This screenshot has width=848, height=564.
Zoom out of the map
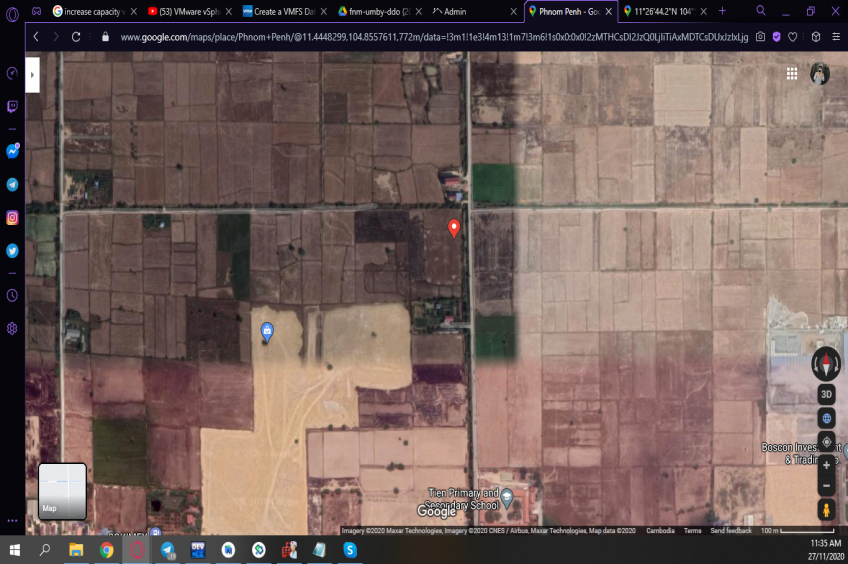click(826, 486)
